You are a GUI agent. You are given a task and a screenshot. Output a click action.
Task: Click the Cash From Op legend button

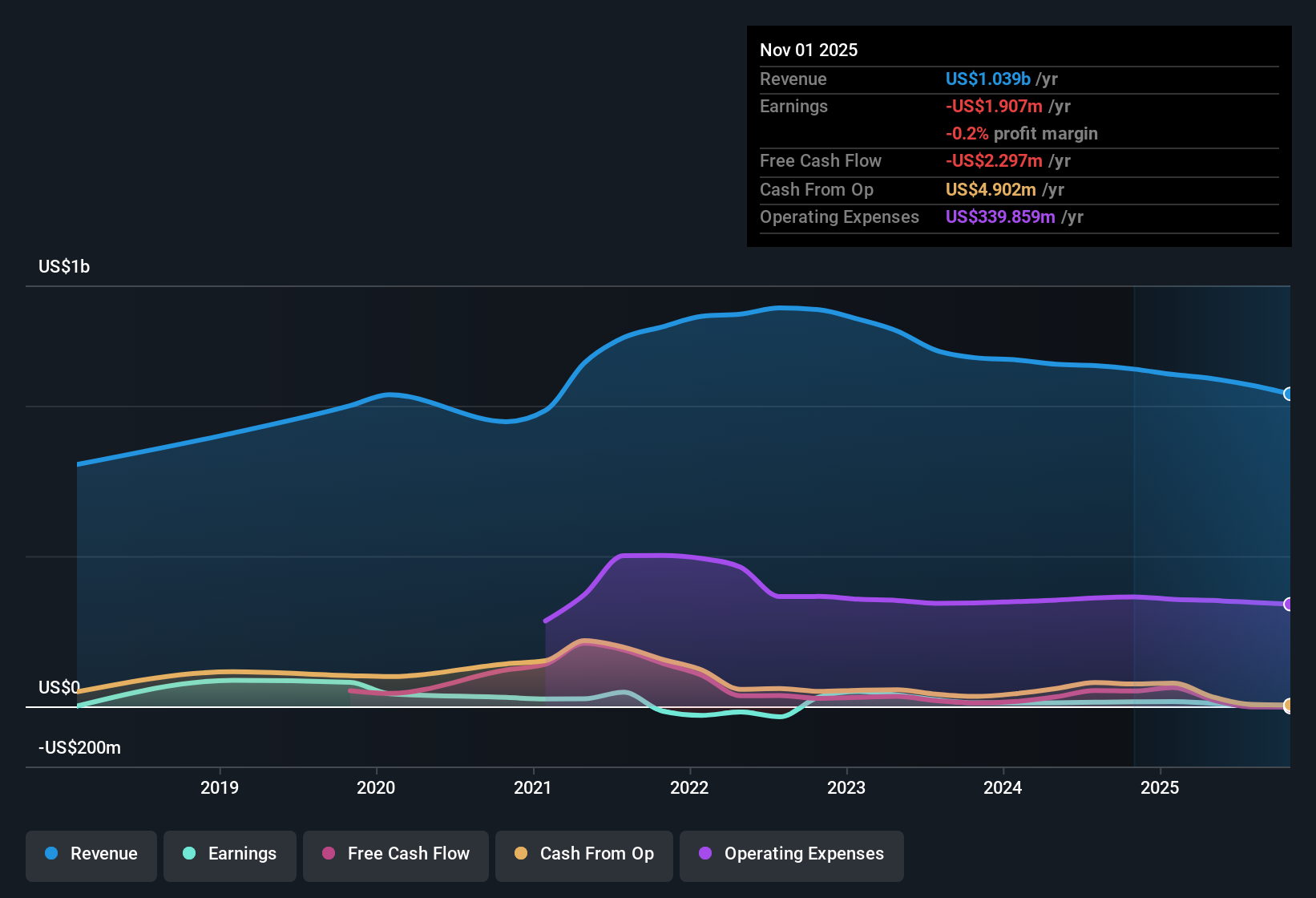[583, 854]
